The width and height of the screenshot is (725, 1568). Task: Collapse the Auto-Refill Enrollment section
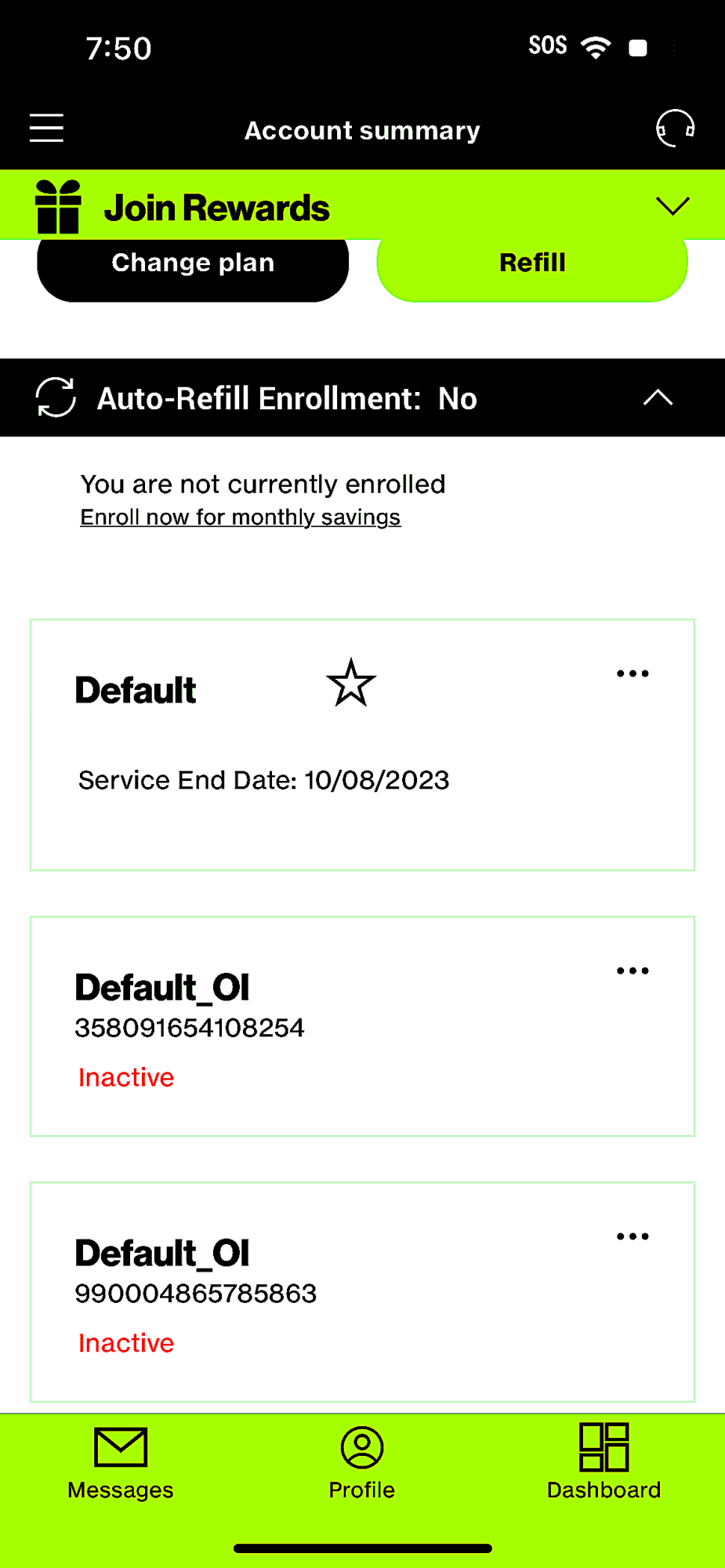[x=658, y=397]
